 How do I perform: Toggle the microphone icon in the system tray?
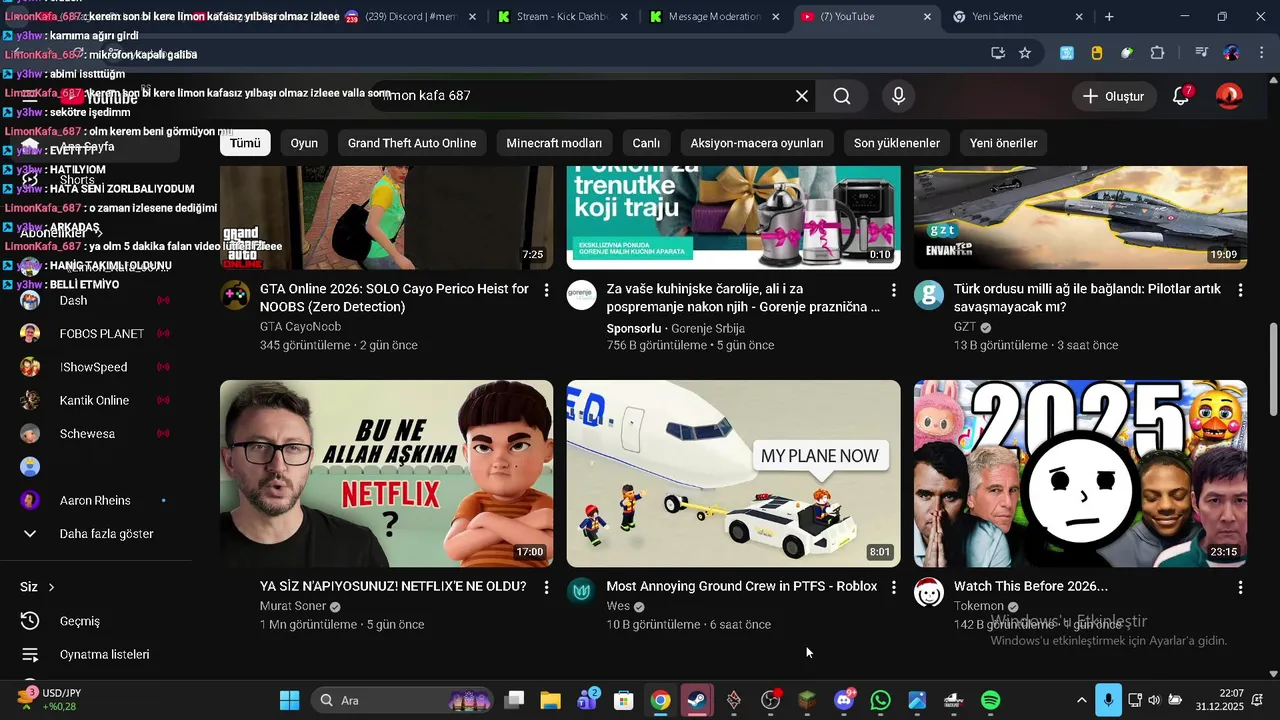pyautogui.click(x=1107, y=700)
